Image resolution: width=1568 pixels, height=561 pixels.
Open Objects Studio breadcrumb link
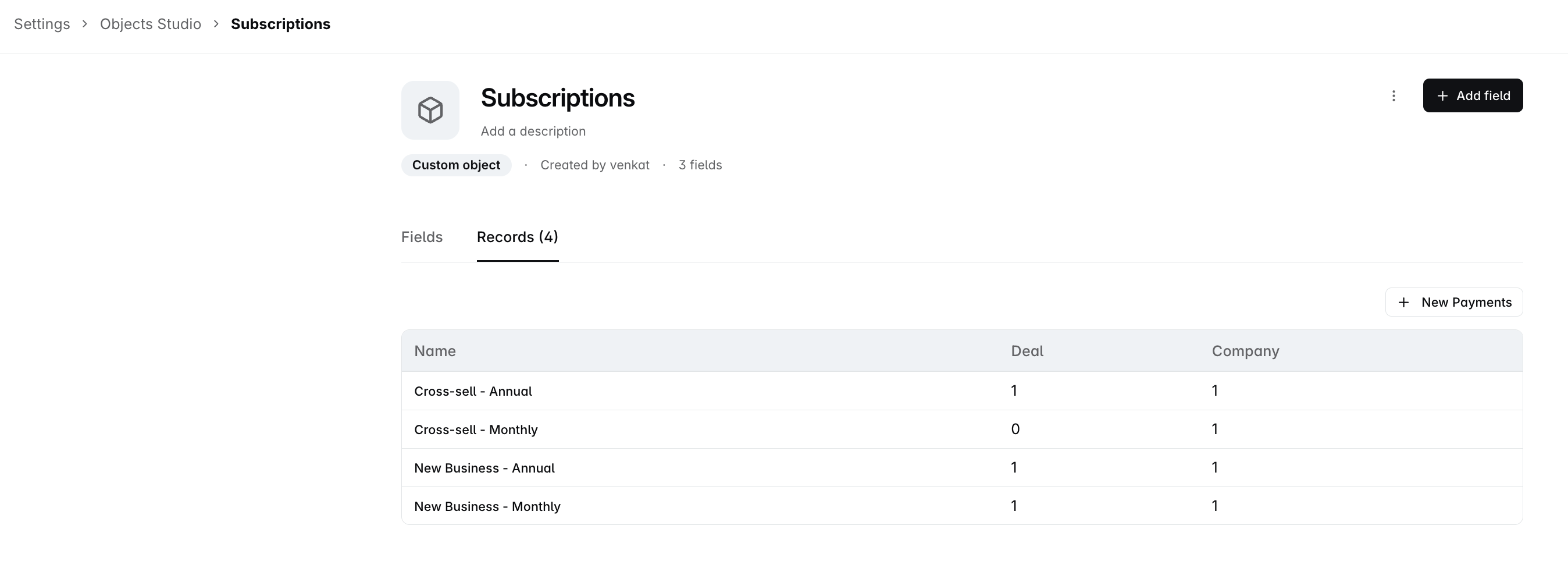click(x=151, y=24)
